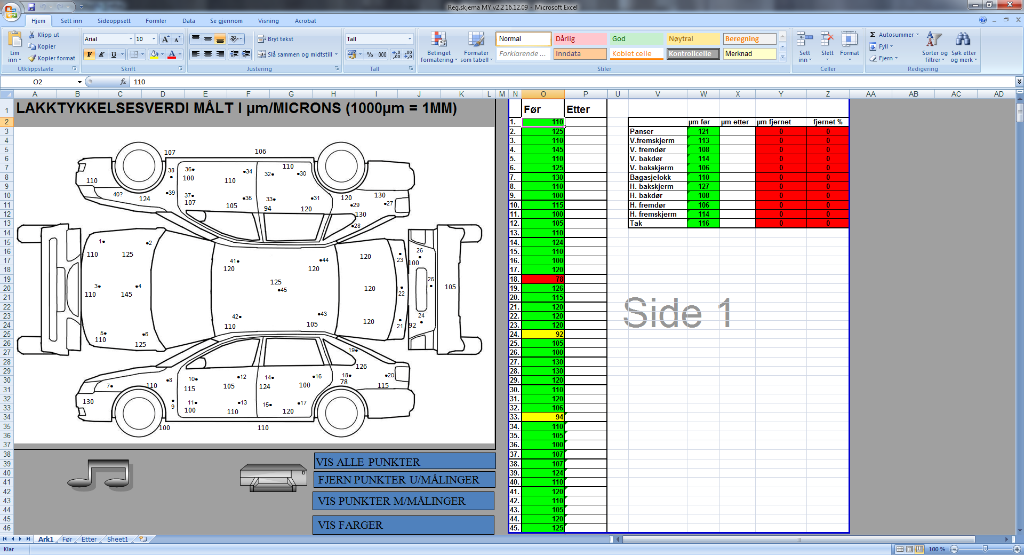
Task: Open Sorter og filtrer
Action: click(934, 47)
